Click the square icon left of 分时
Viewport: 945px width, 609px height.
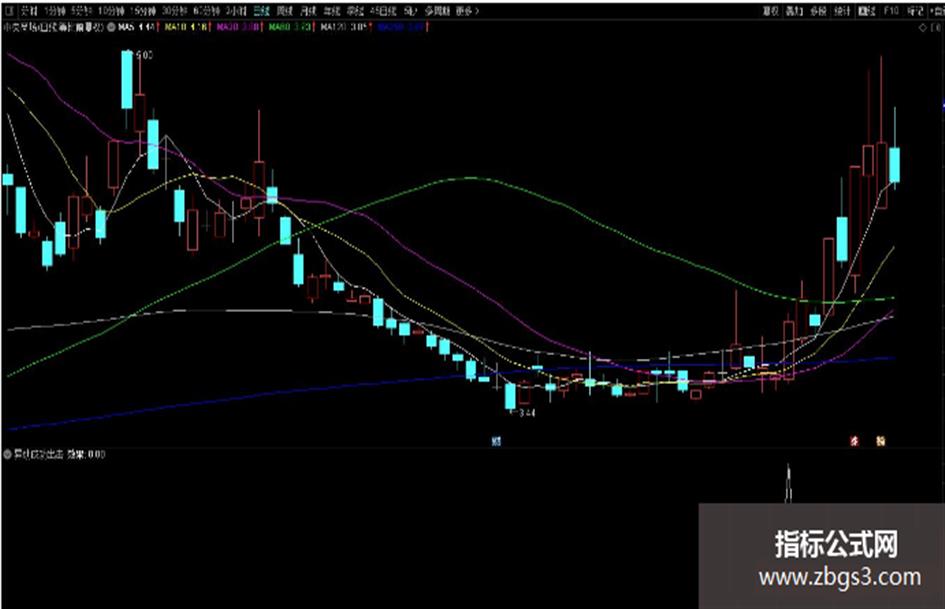10,11
